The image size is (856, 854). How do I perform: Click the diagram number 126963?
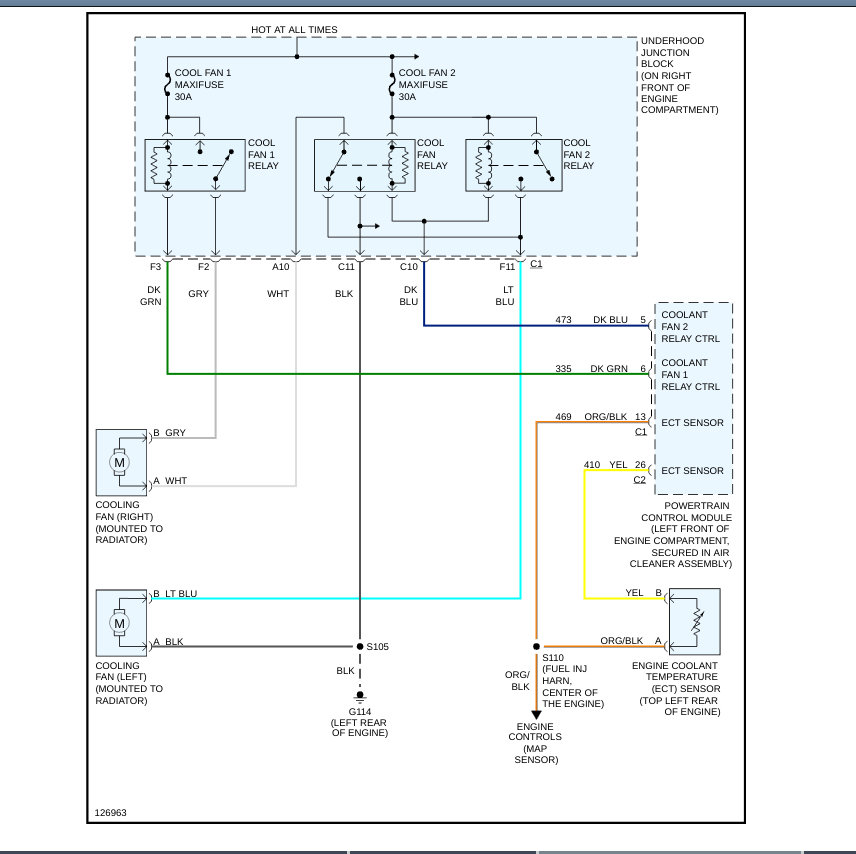[x=111, y=813]
